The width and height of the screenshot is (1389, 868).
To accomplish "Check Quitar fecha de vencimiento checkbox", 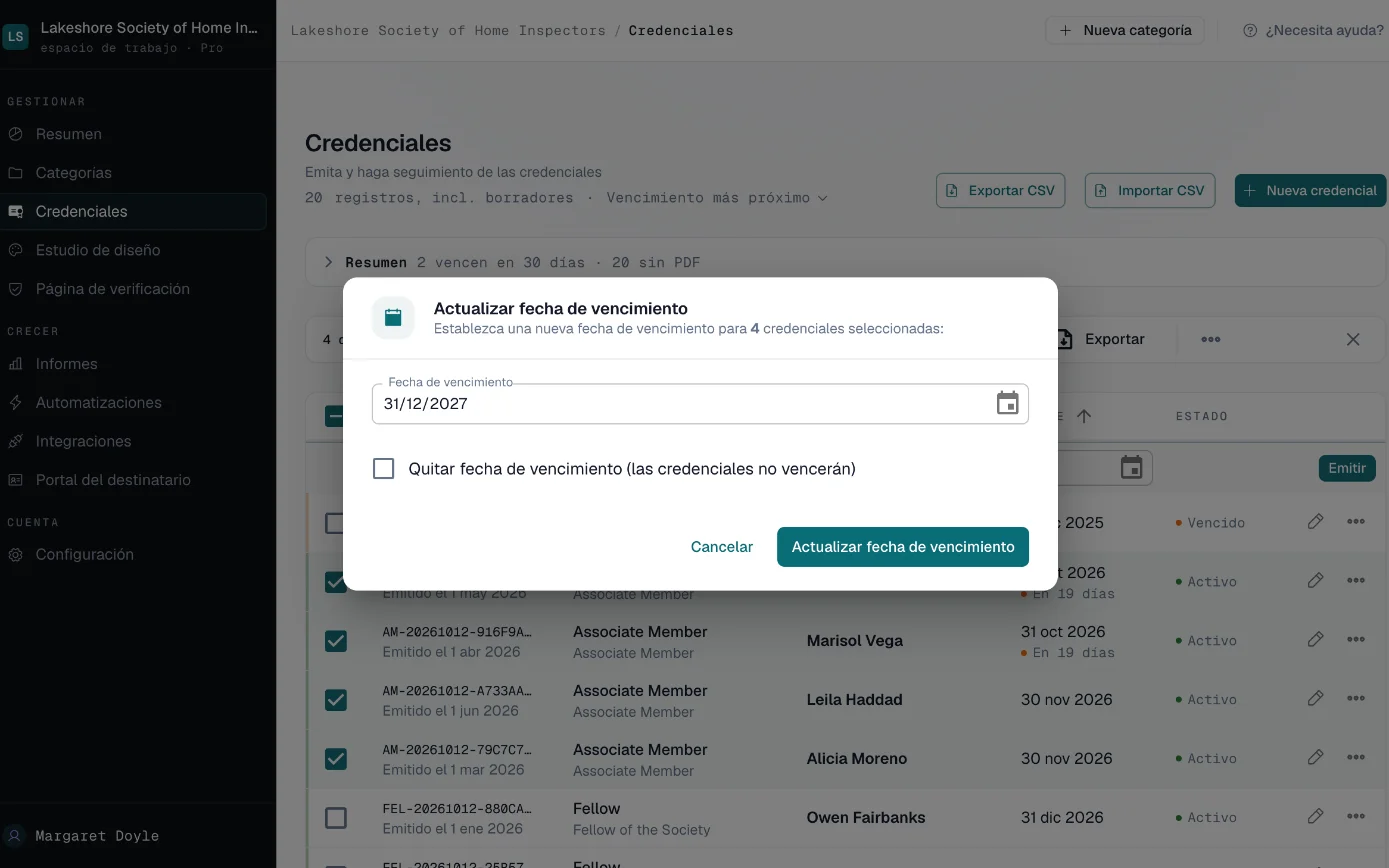I will [x=383, y=468].
